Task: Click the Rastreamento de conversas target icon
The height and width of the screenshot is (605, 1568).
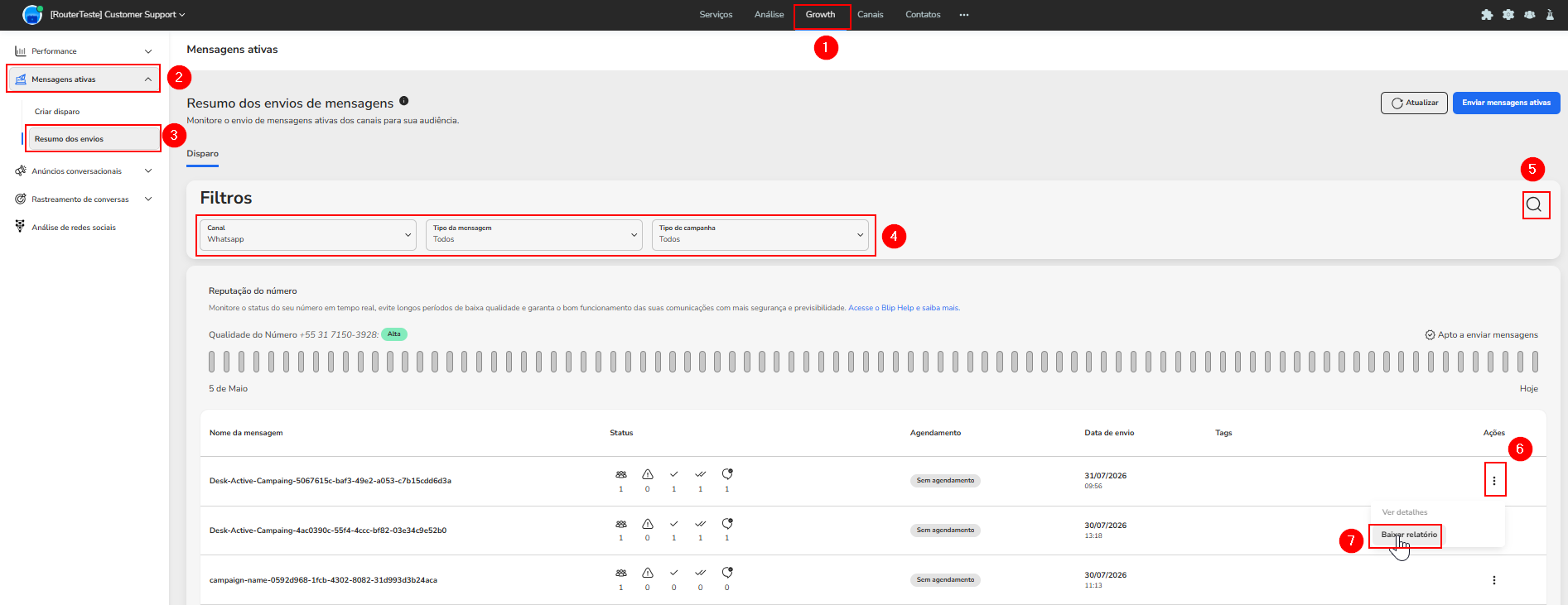Action: (x=21, y=199)
